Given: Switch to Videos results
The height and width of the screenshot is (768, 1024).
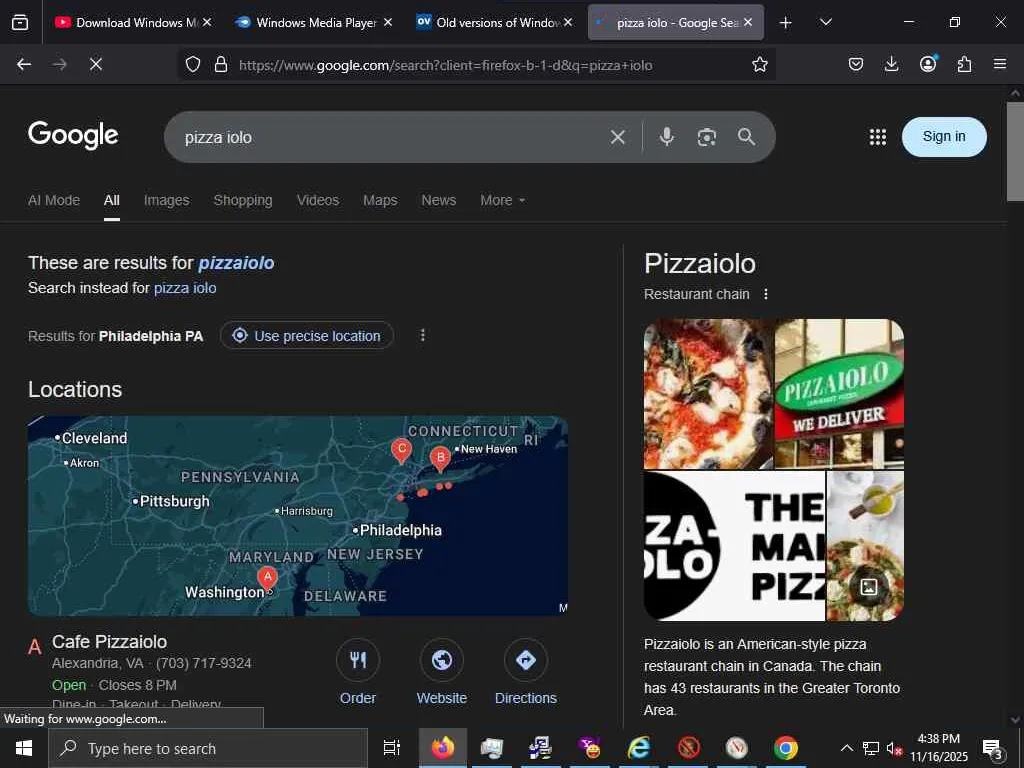Looking at the screenshot, I should 318,200.
